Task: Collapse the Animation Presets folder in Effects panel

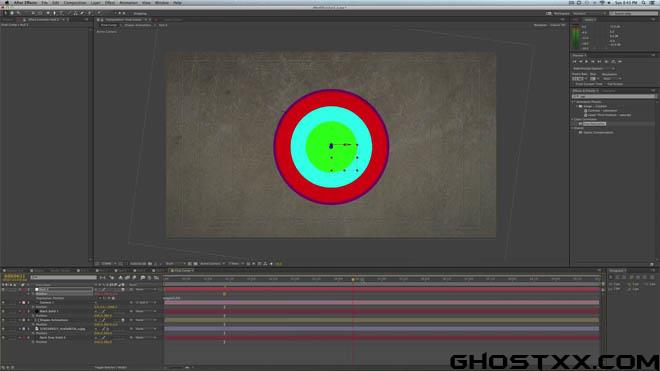Action: pyautogui.click(x=573, y=102)
